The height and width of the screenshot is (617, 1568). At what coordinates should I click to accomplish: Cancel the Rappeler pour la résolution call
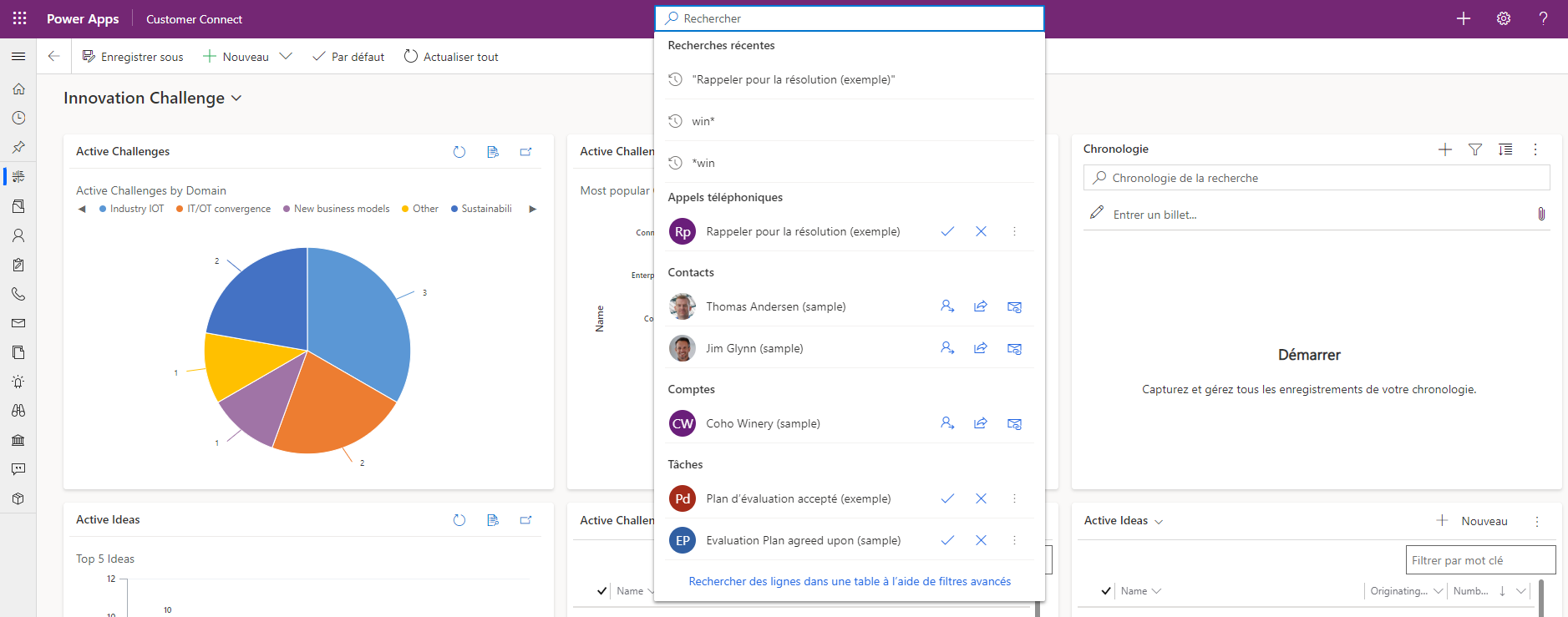[981, 231]
